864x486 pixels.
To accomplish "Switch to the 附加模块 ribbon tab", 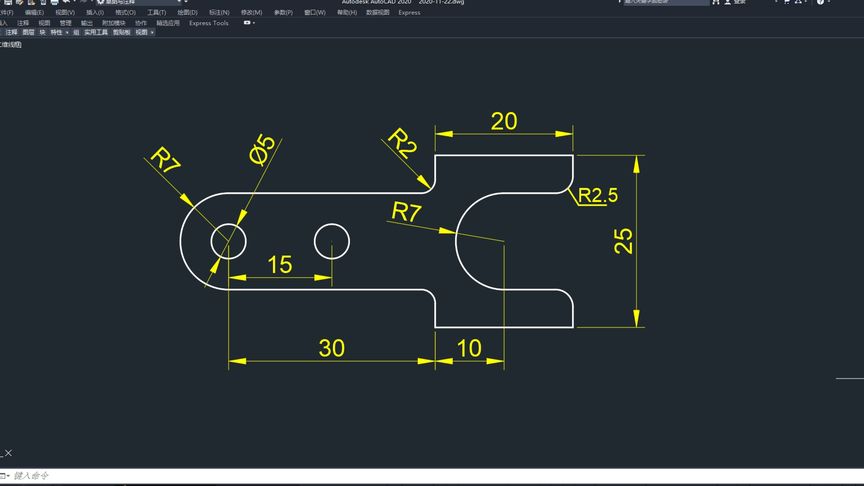I will pyautogui.click(x=114, y=23).
